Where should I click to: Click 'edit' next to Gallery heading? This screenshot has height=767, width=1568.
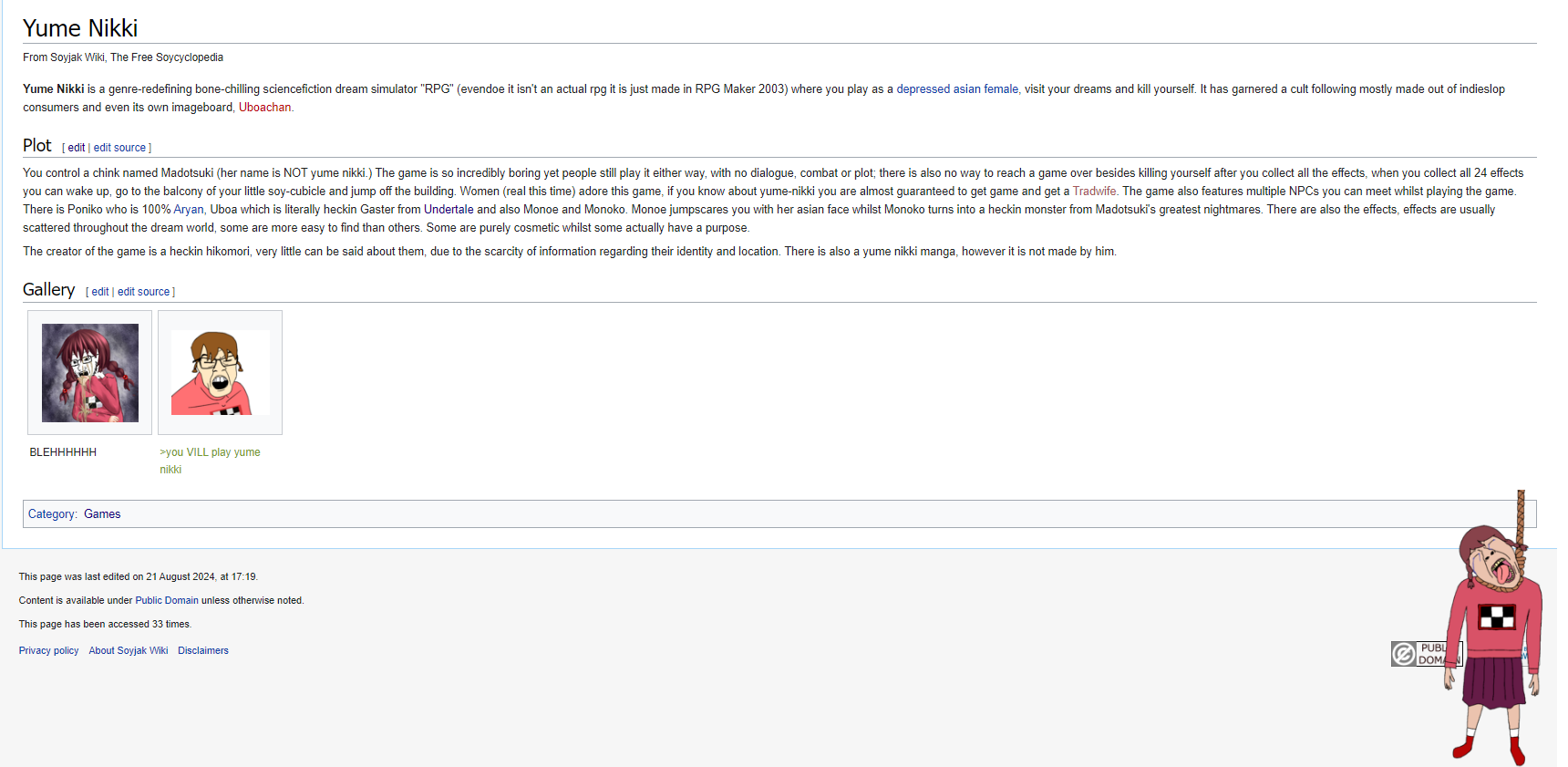[100, 292]
